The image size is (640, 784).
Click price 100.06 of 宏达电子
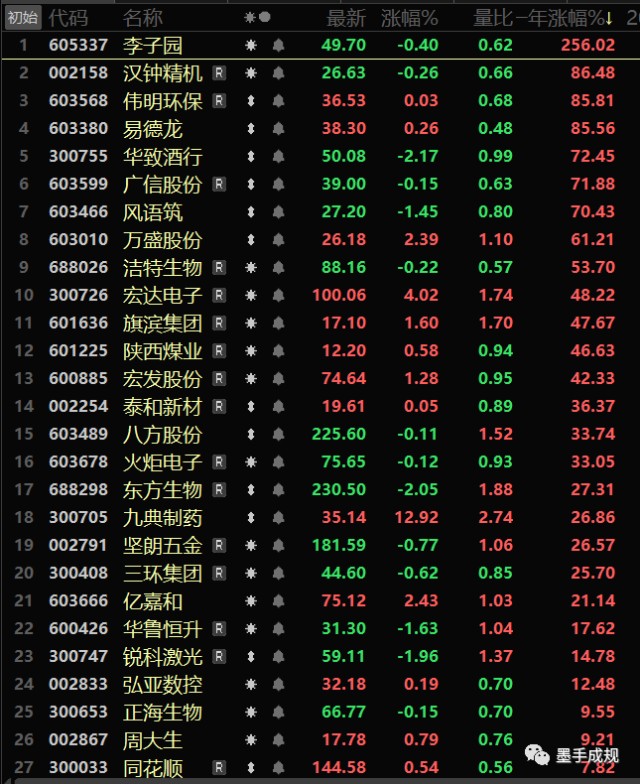point(339,295)
